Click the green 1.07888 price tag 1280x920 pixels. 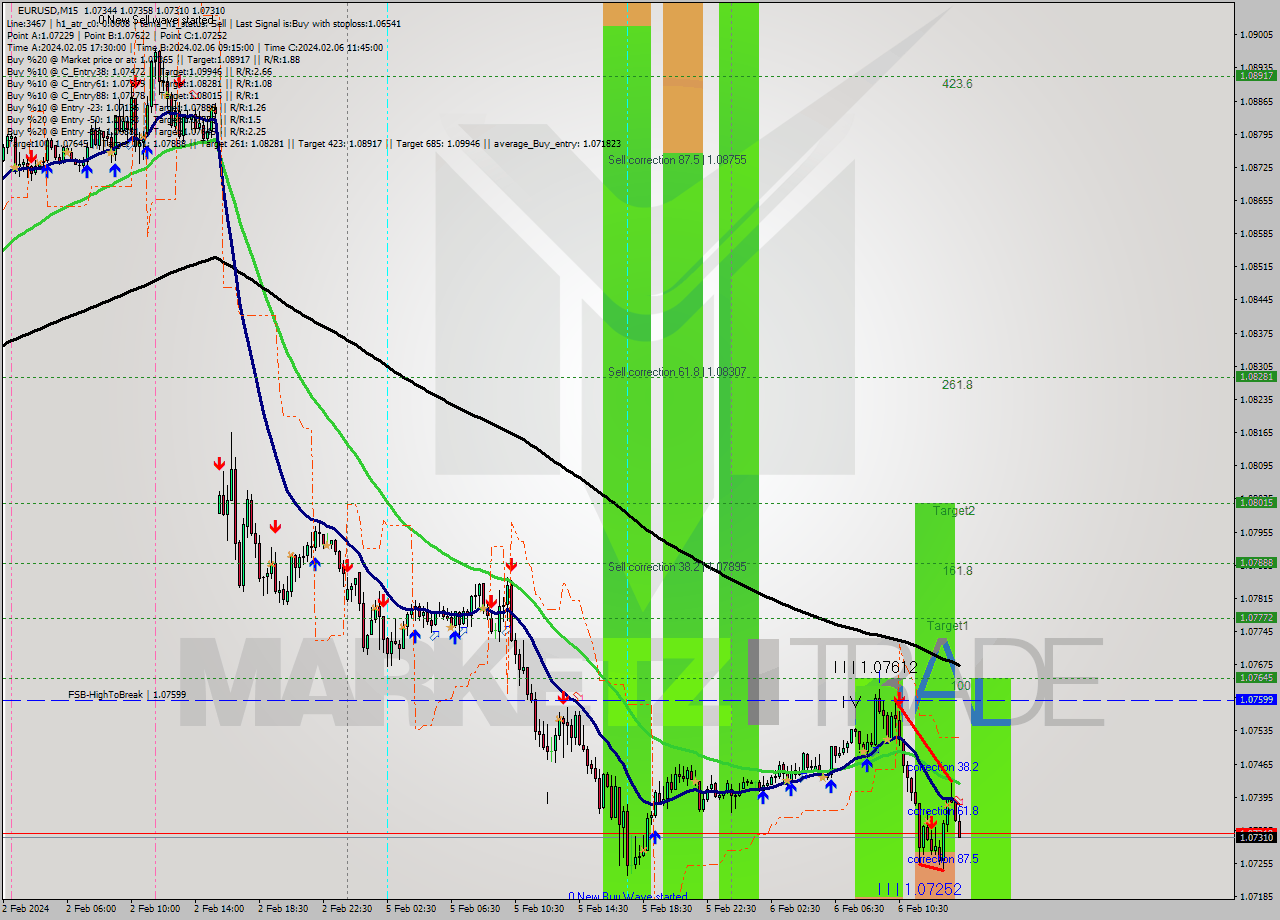tap(1257, 563)
